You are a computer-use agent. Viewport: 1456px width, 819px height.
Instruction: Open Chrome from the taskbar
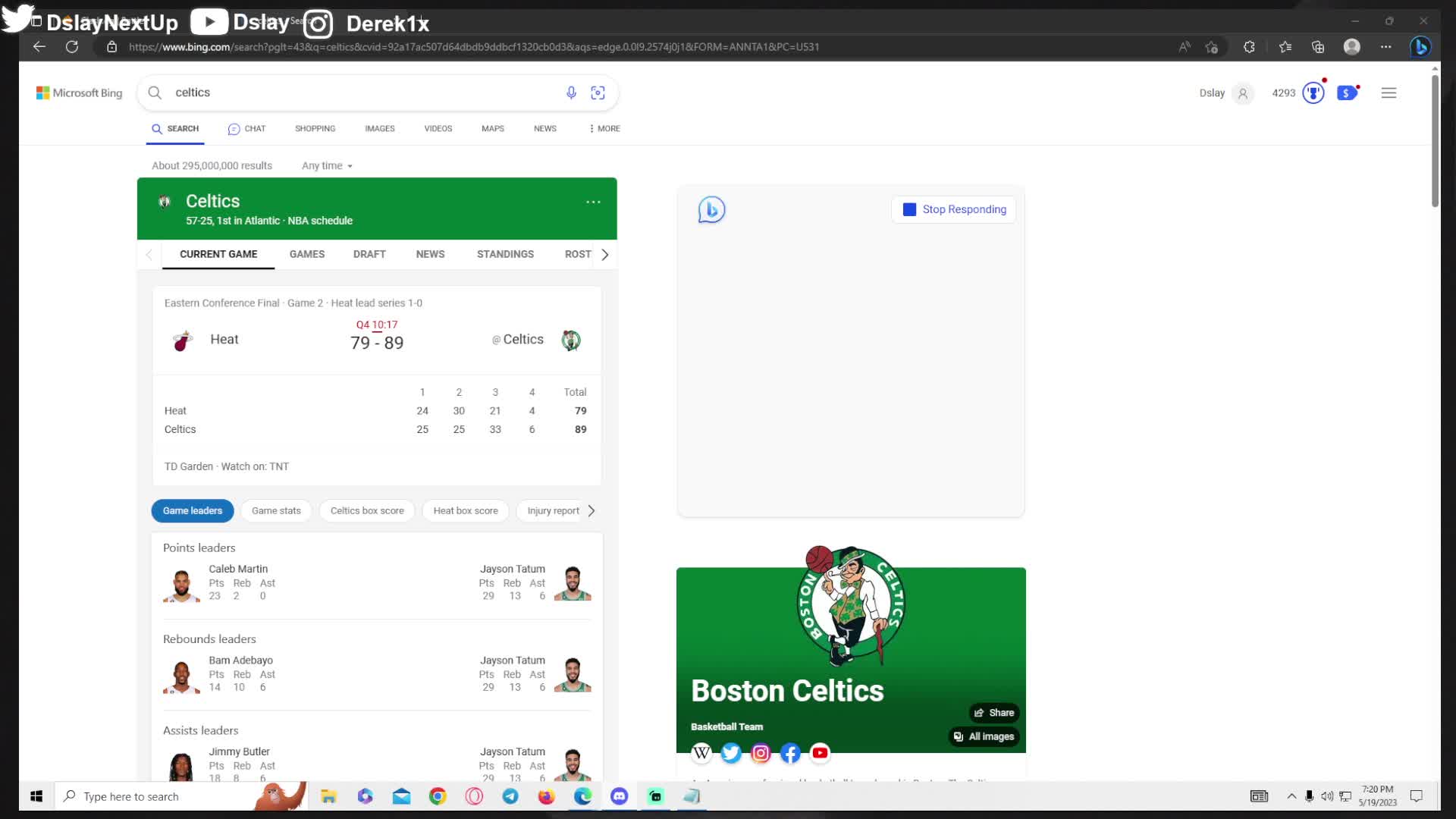(438, 796)
